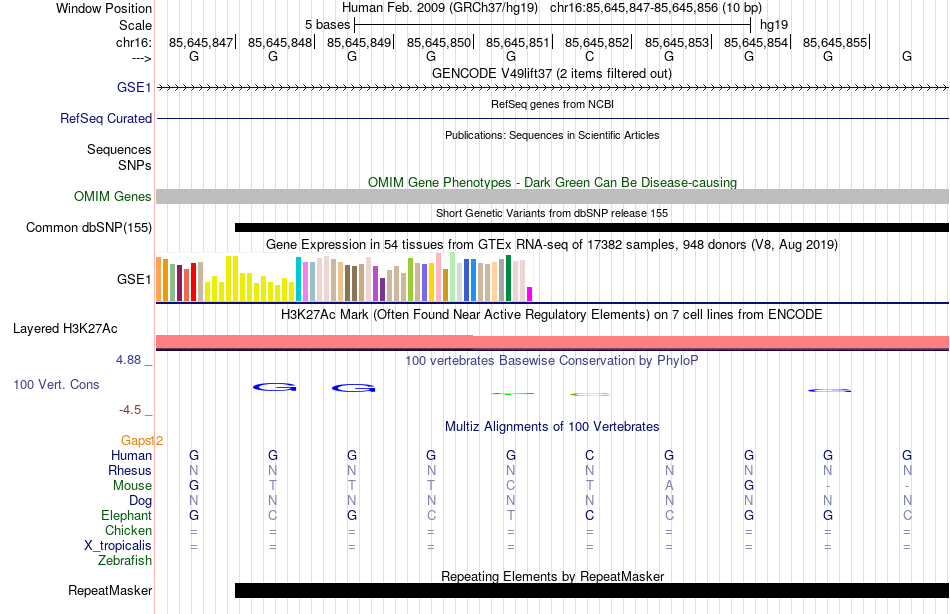950x614 pixels.
Task: Click the C base in reference sequence row
Action: [x=590, y=56]
